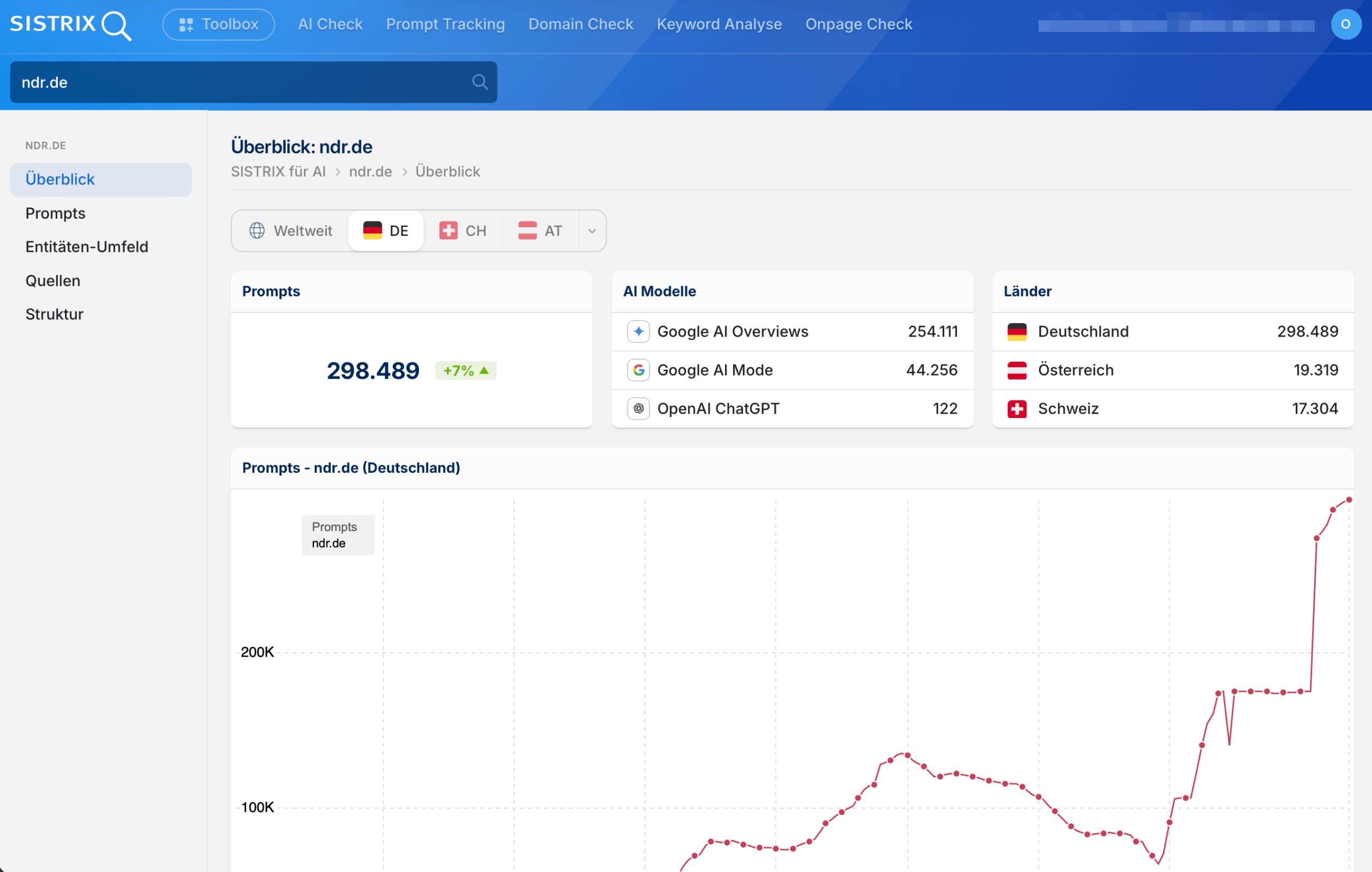
Task: Click the Deutschland country row
Action: [x=1173, y=332]
